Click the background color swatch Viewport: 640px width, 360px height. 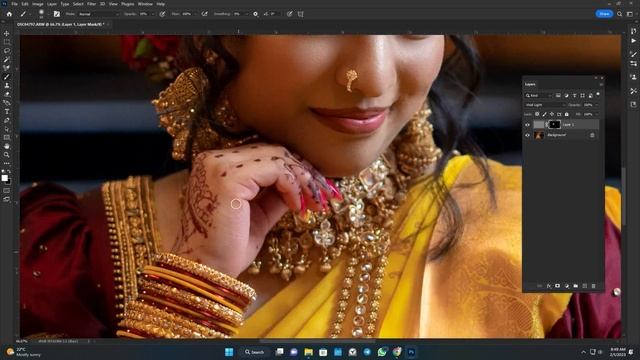[9, 182]
